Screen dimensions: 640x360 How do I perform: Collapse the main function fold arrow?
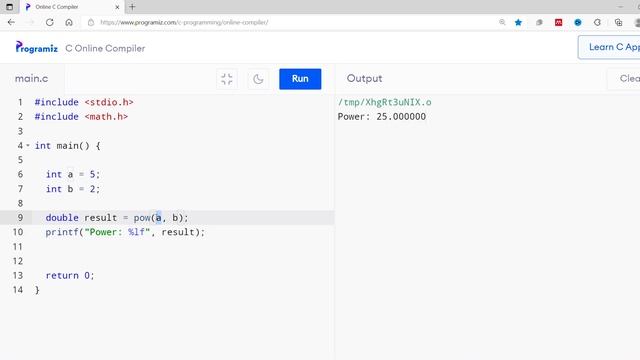coord(28,145)
